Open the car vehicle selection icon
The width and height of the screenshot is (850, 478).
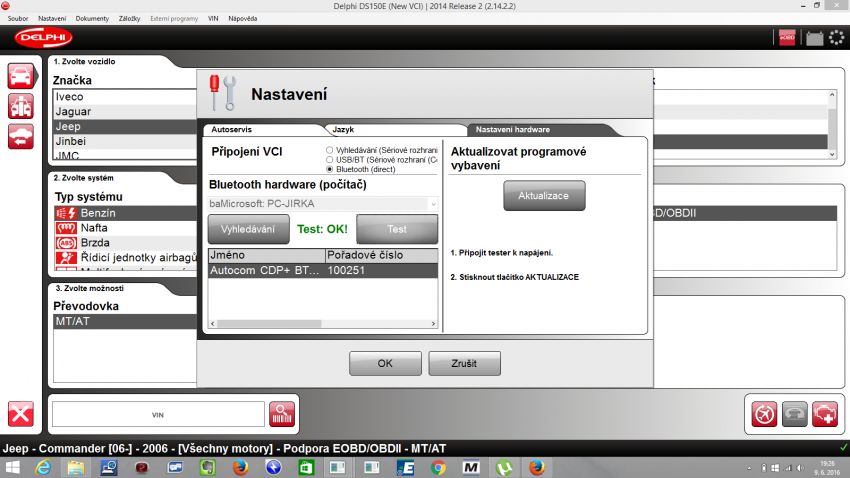pyautogui.click(x=21, y=76)
